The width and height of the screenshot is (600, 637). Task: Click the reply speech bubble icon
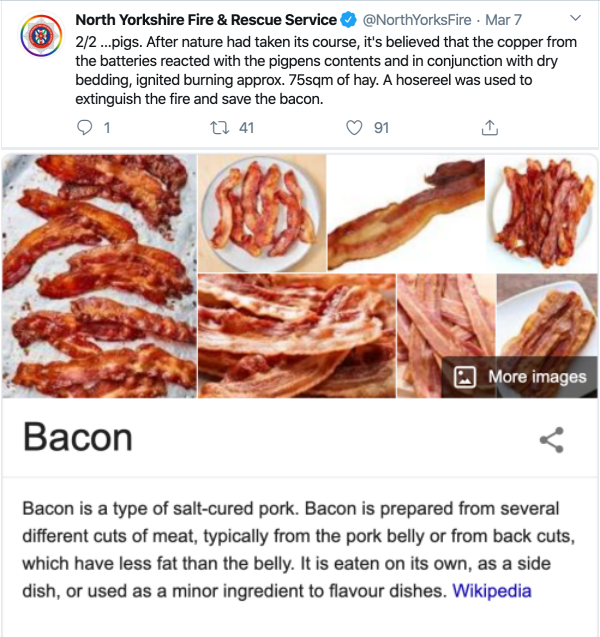pos(84,128)
